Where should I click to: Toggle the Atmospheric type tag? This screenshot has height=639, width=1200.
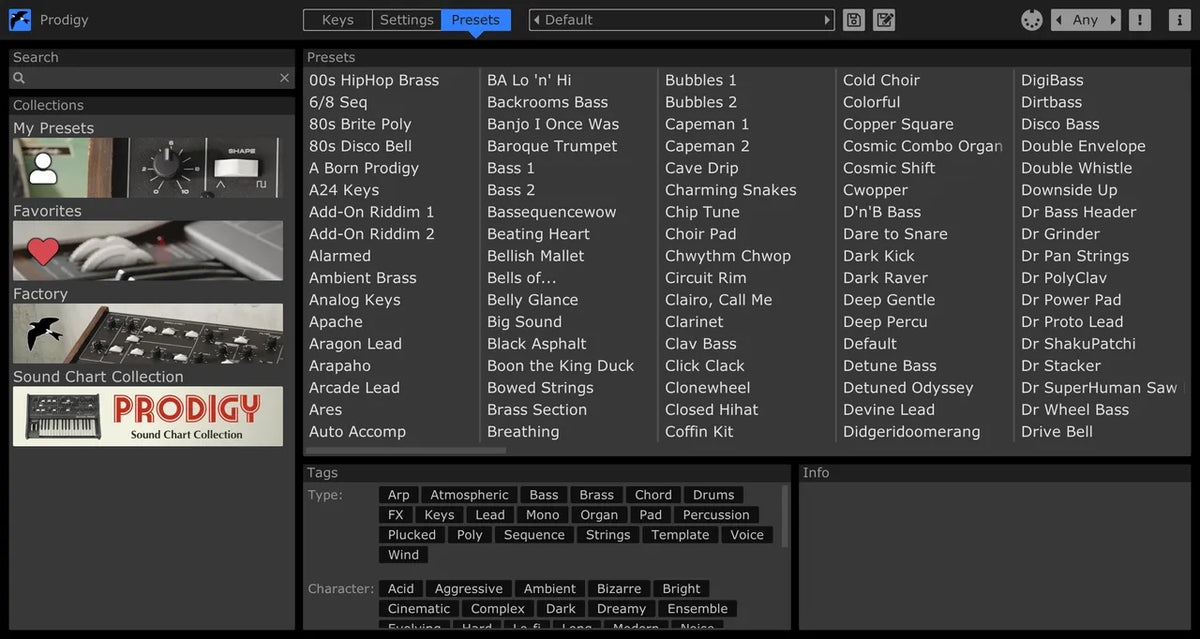470,495
